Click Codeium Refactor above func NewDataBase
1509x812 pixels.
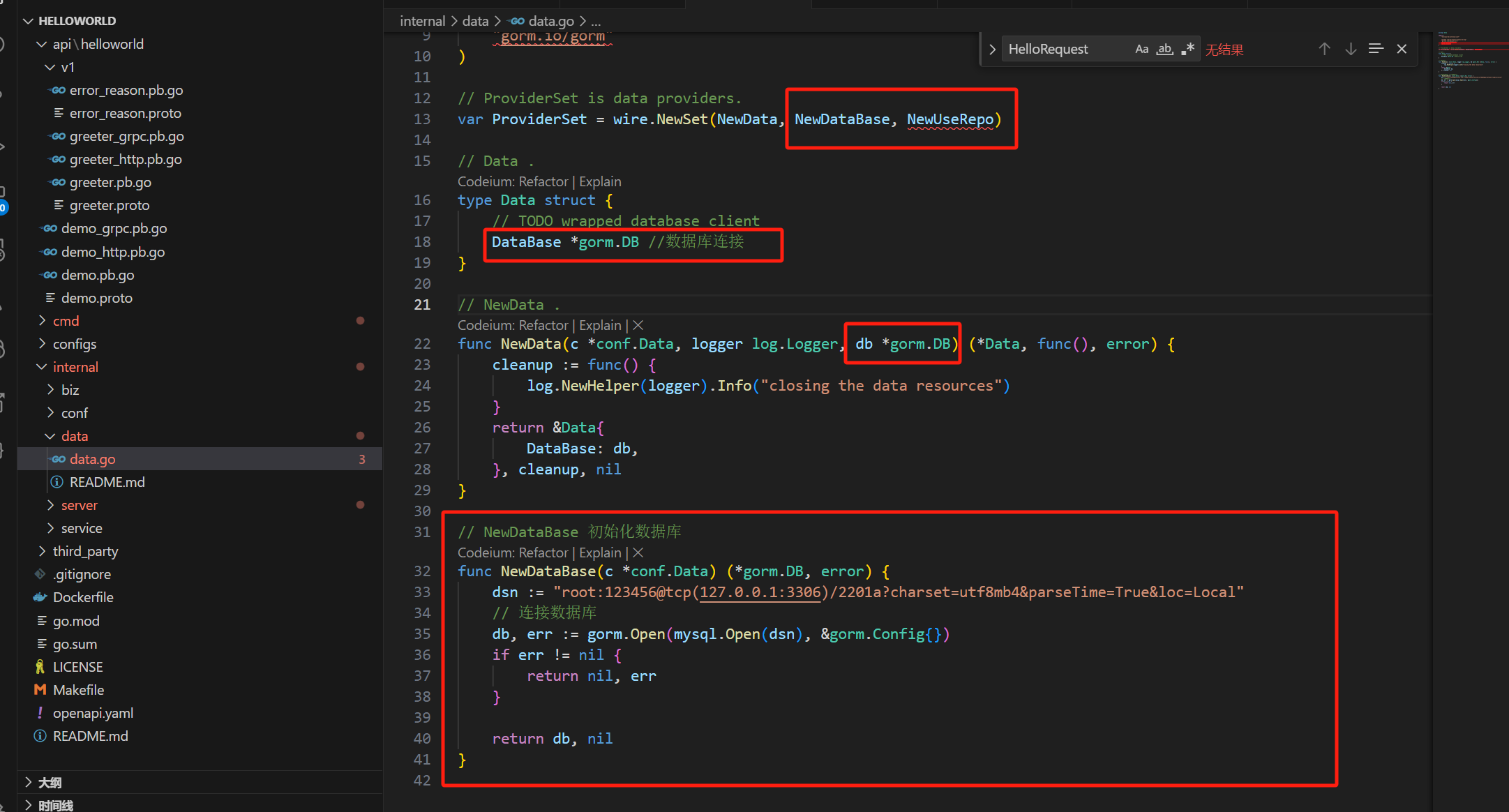click(543, 552)
